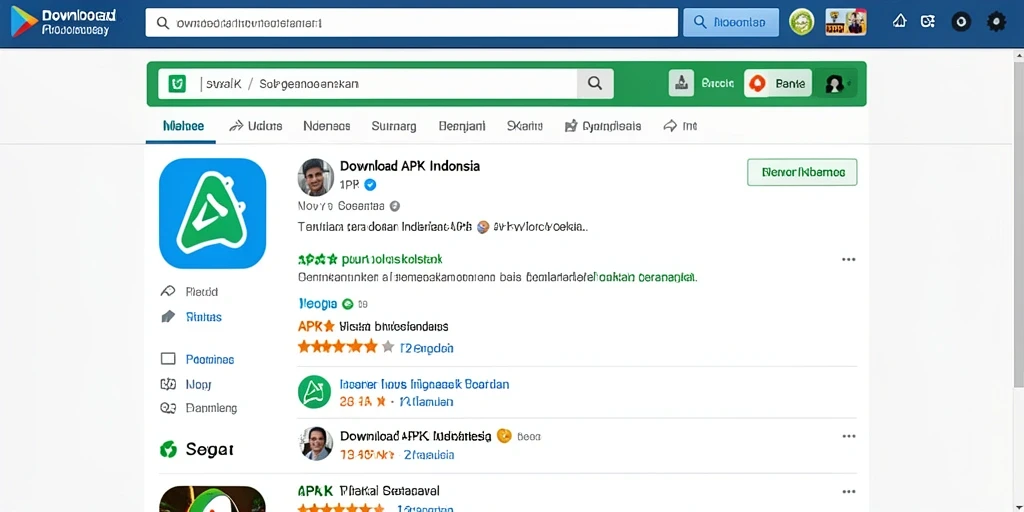Image resolution: width=1024 pixels, height=512 pixels.
Task: Click the gold coin badge beside Download APK Indanesia
Action: (x=504, y=436)
